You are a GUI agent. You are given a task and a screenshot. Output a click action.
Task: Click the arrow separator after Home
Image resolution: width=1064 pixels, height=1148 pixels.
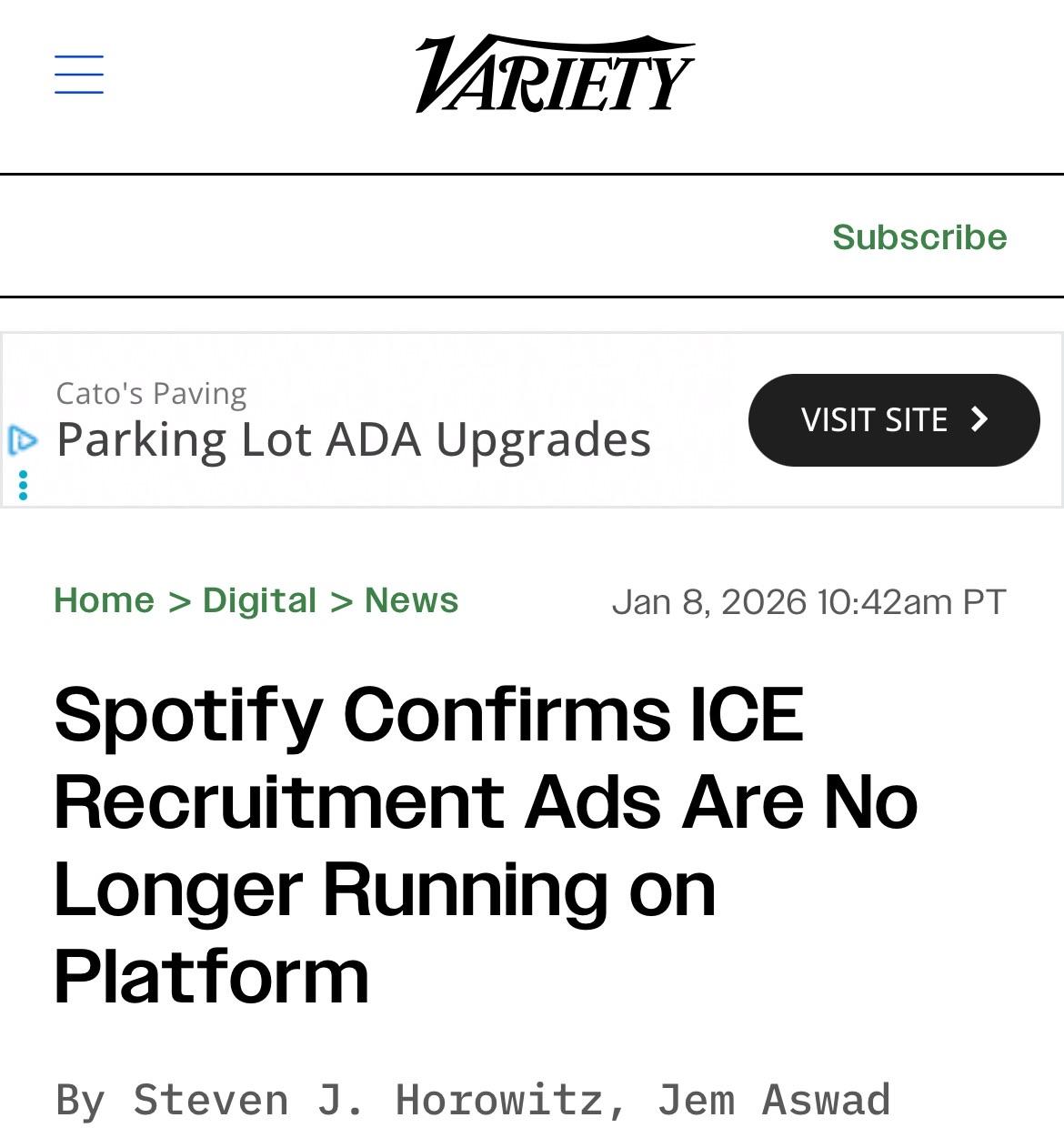(179, 601)
